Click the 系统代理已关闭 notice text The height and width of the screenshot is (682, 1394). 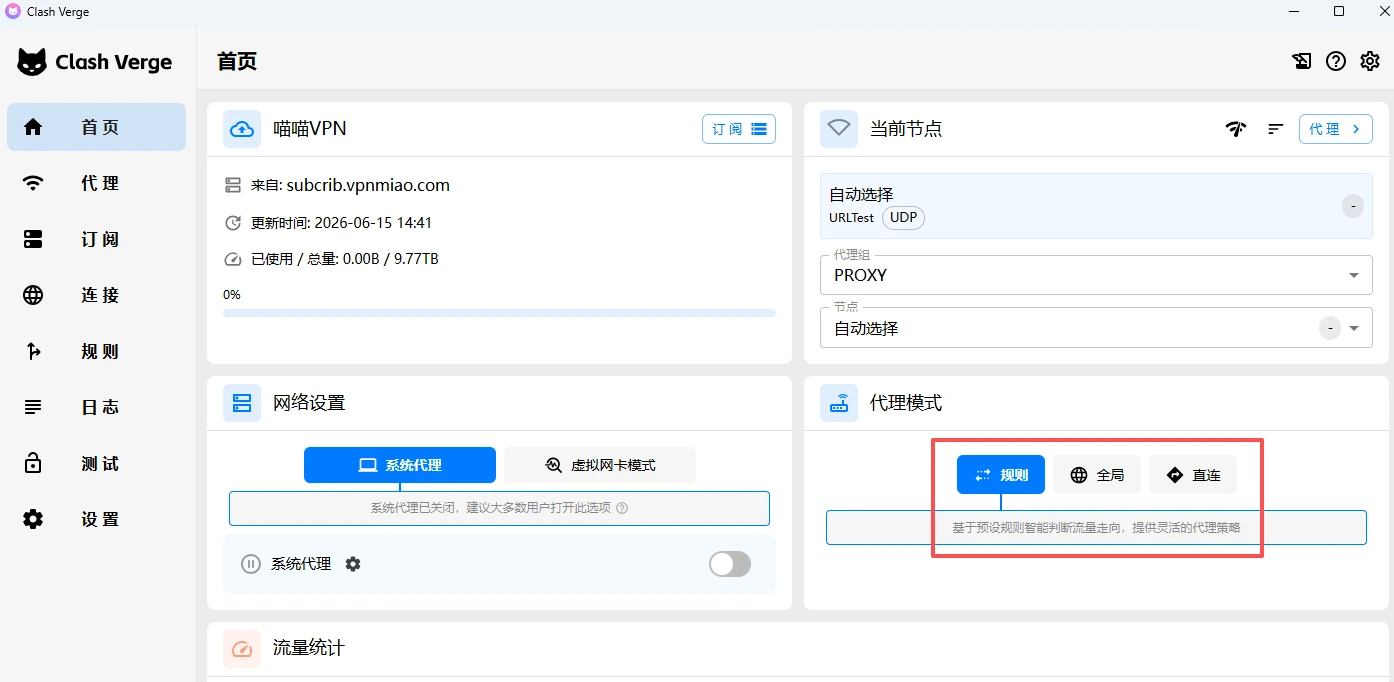(x=491, y=508)
